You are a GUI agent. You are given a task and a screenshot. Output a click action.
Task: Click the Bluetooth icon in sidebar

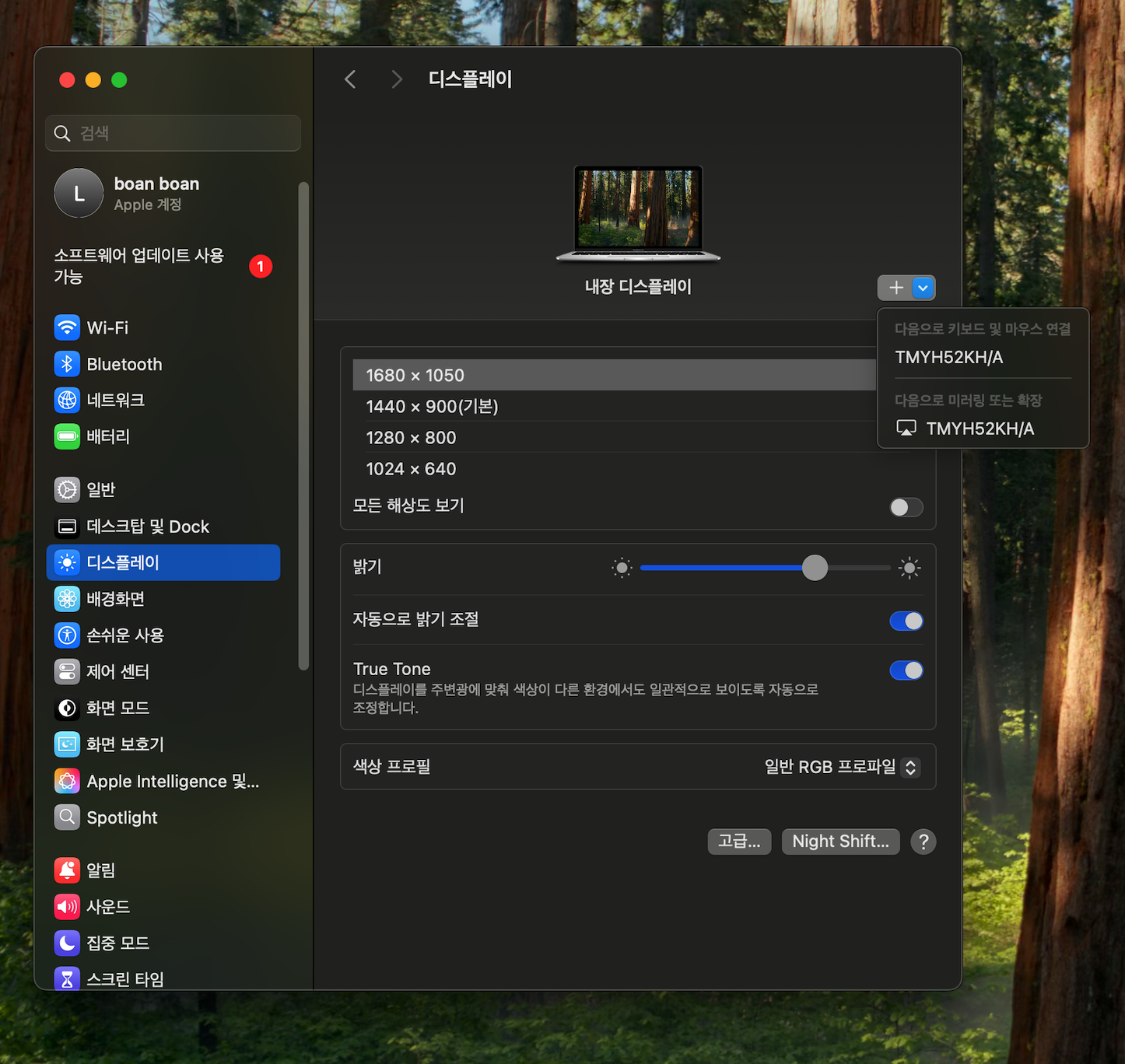pos(68,364)
